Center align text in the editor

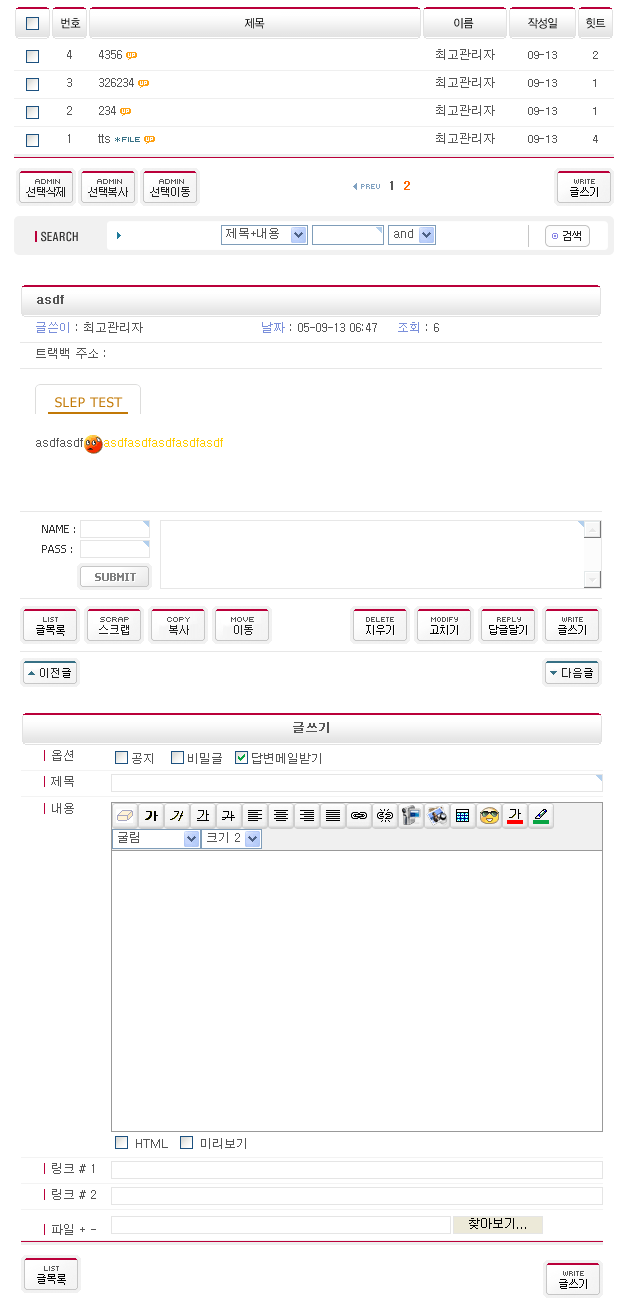pyautogui.click(x=281, y=816)
